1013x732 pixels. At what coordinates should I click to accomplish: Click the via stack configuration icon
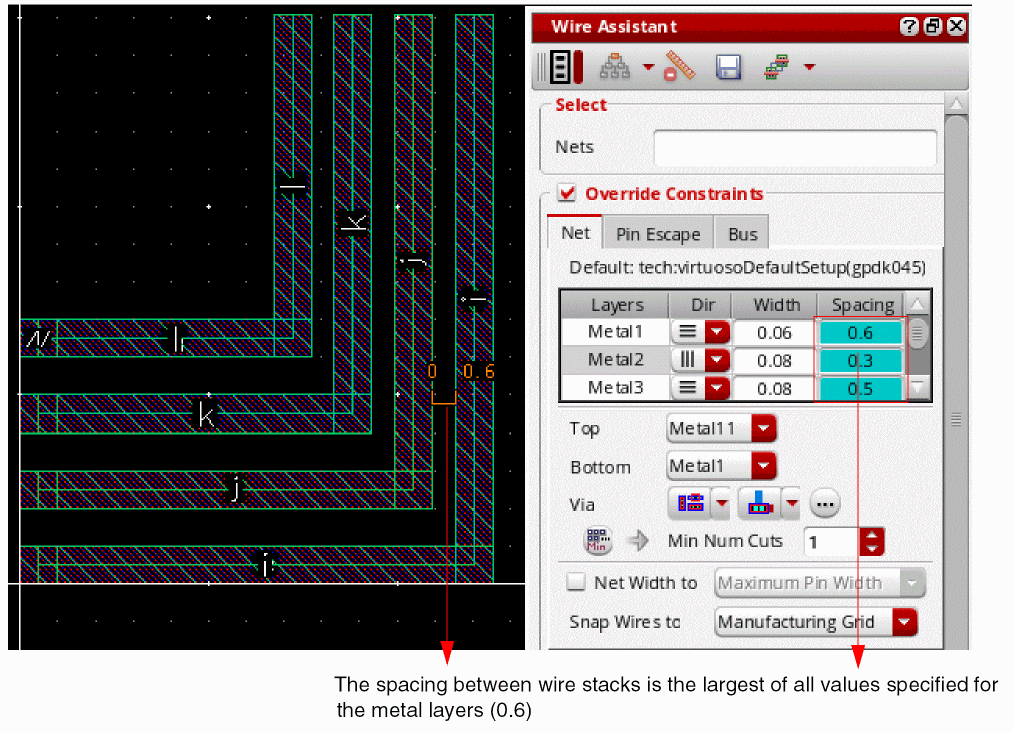point(690,503)
